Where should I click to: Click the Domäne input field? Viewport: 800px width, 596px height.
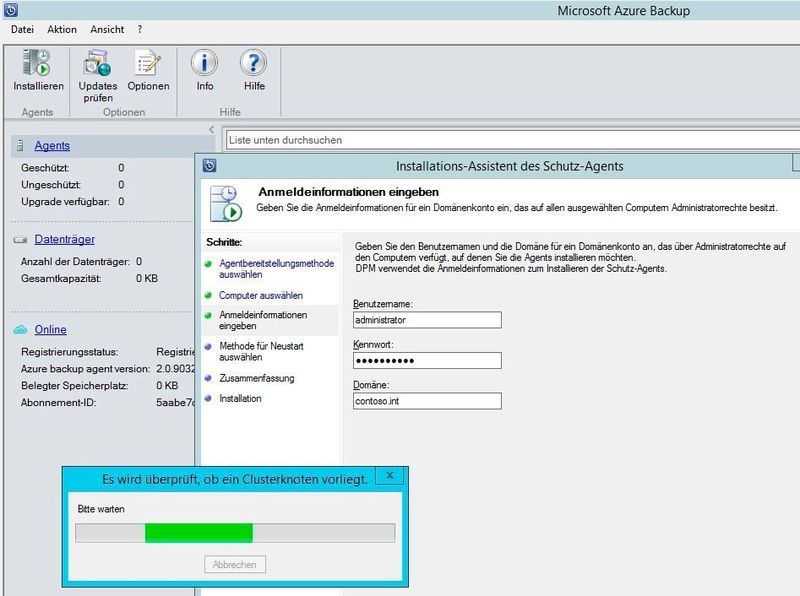click(427, 401)
